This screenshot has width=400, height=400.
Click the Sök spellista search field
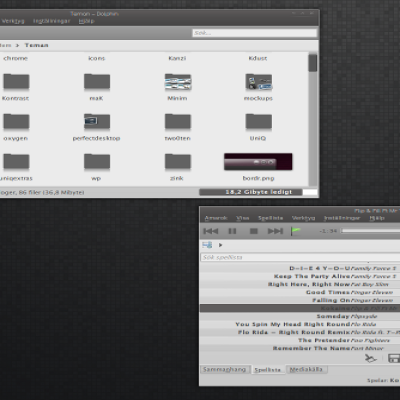[x=300, y=257]
